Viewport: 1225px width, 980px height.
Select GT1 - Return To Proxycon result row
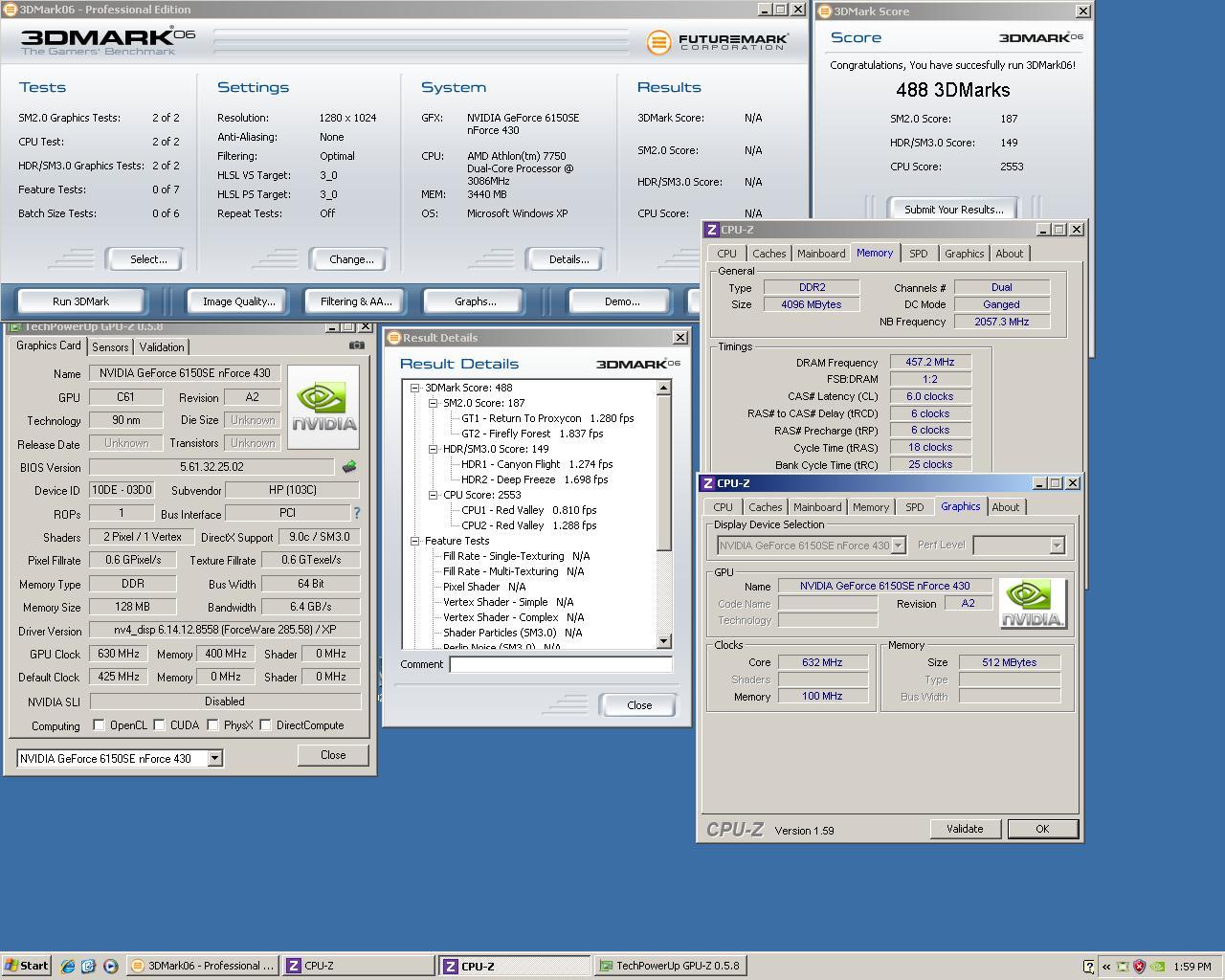[x=547, y=418]
